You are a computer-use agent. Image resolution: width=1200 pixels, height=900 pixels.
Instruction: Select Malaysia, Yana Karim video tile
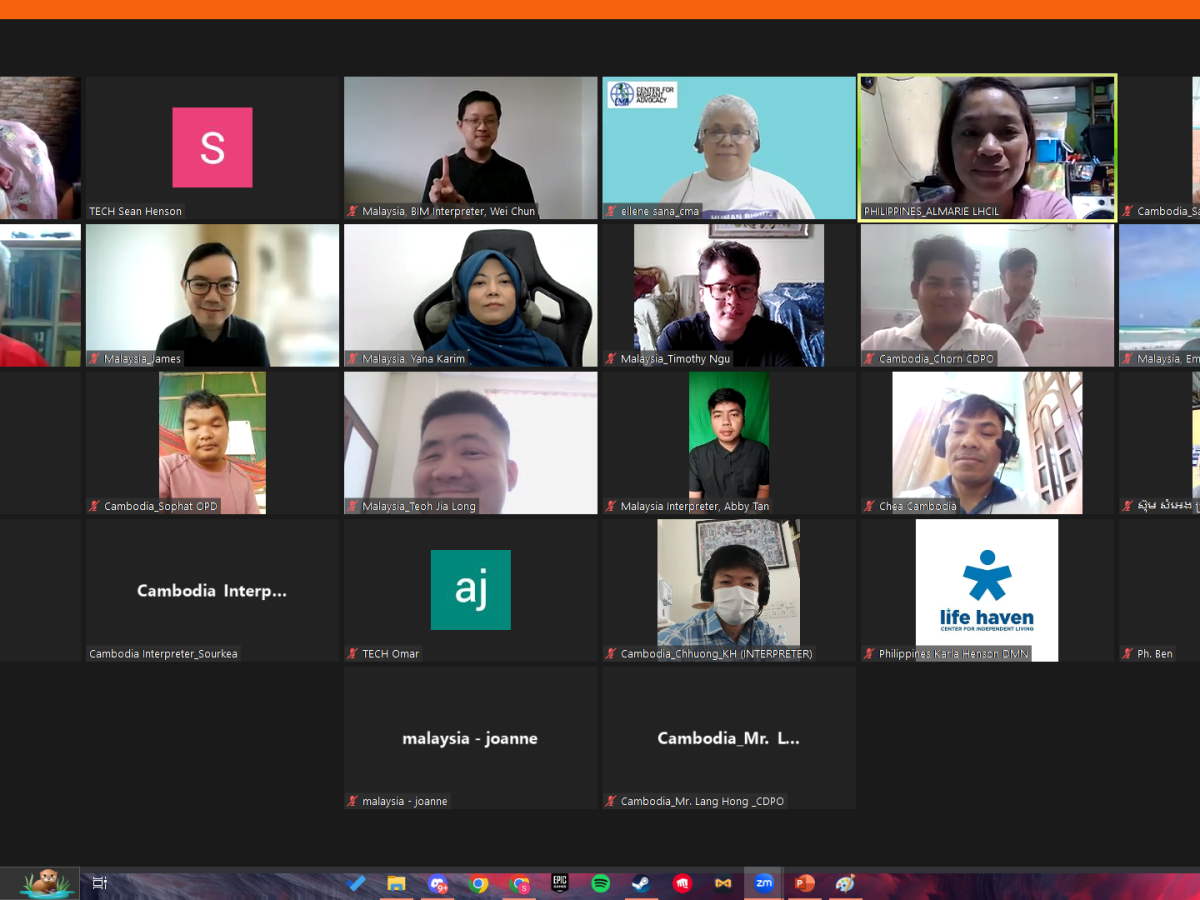click(470, 295)
